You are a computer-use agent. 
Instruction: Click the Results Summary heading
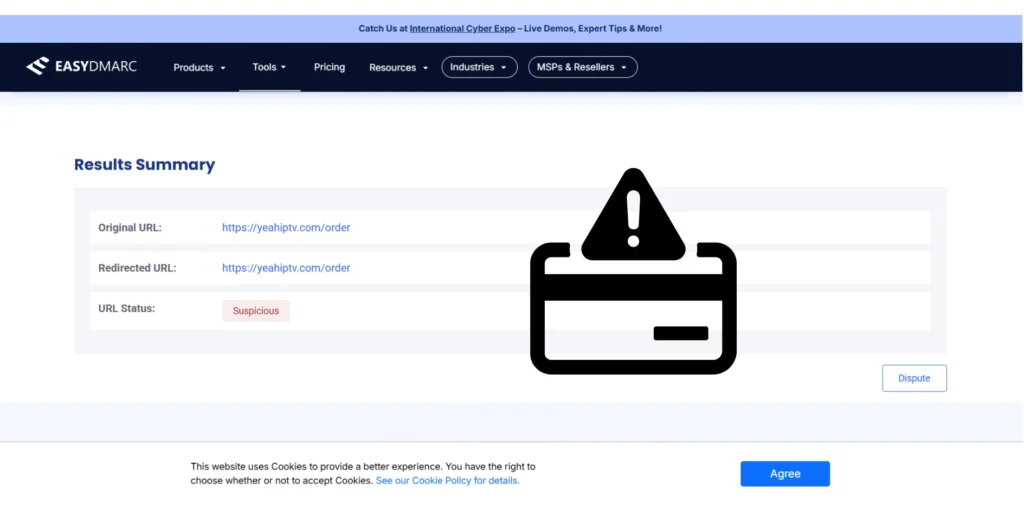[144, 165]
